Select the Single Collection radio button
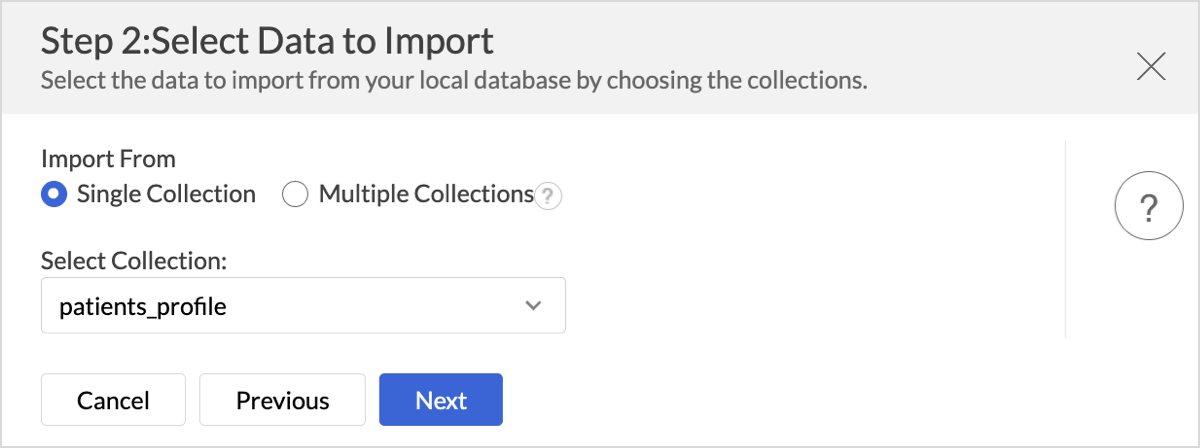The height and width of the screenshot is (448, 1200). click(x=54, y=194)
